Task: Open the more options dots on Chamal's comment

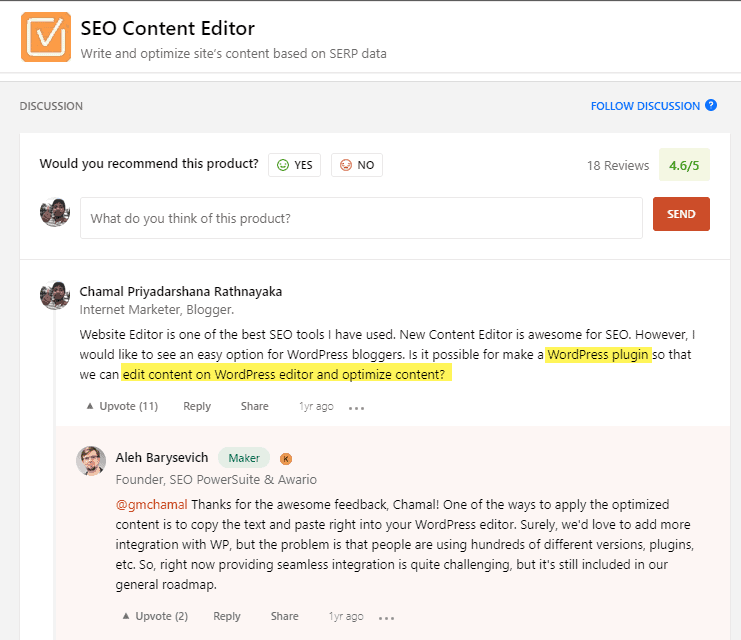Action: click(x=356, y=408)
